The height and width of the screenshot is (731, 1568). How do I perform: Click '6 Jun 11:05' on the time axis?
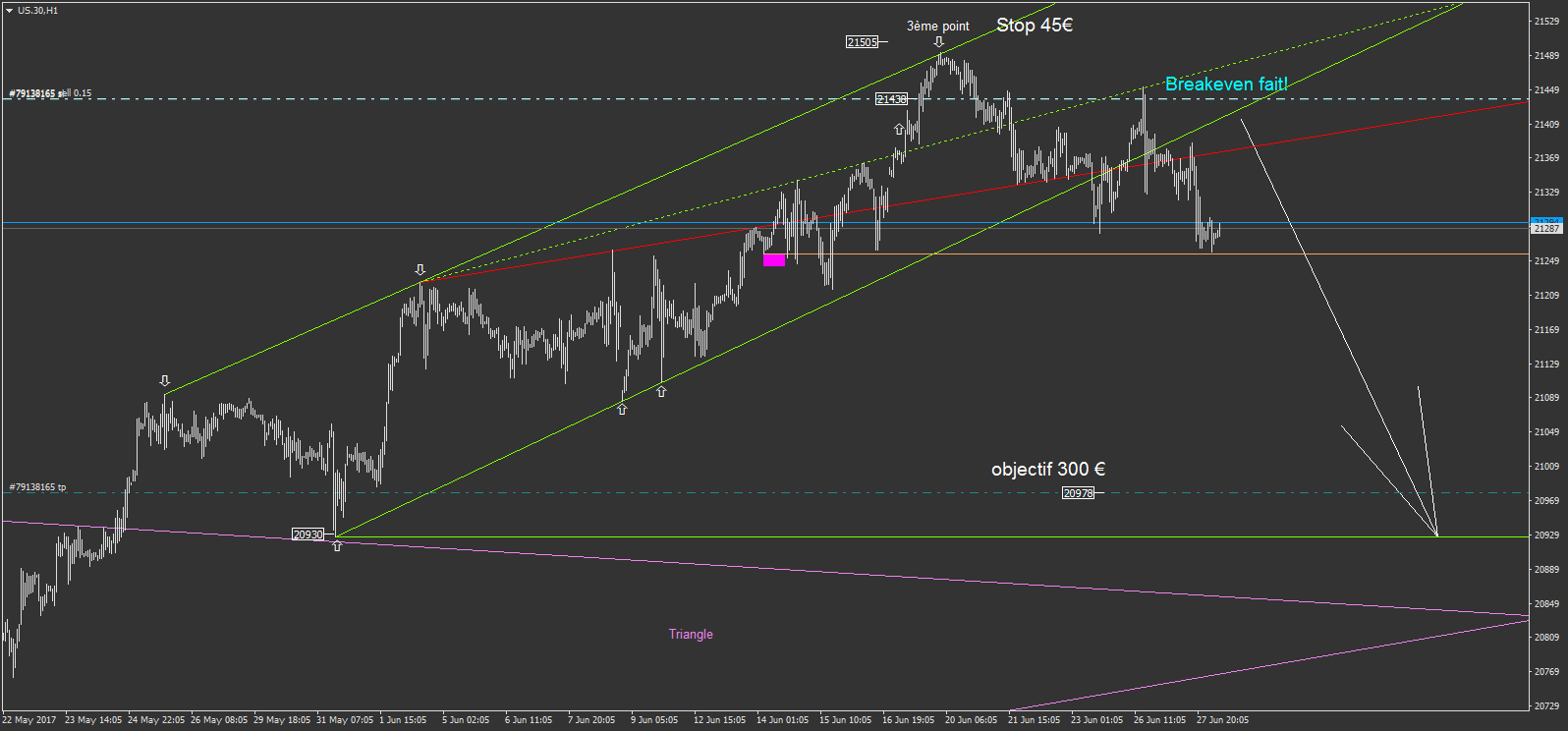coord(529,720)
